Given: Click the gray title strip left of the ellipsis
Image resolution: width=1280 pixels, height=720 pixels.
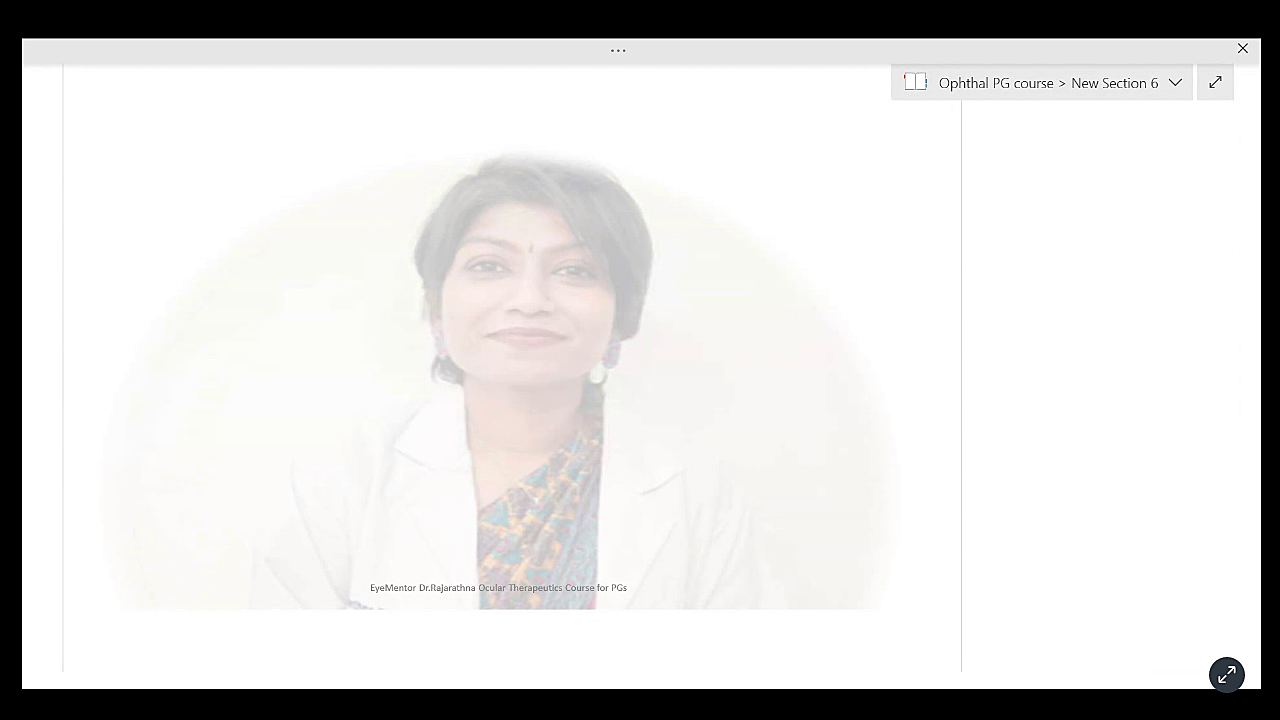Looking at the screenshot, I should click(x=300, y=50).
